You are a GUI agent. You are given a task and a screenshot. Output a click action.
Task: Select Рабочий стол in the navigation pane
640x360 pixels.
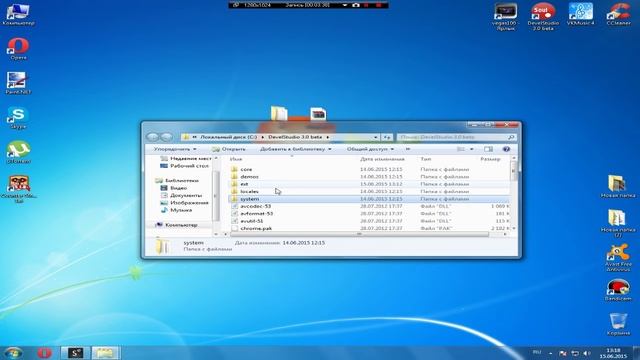point(184,166)
